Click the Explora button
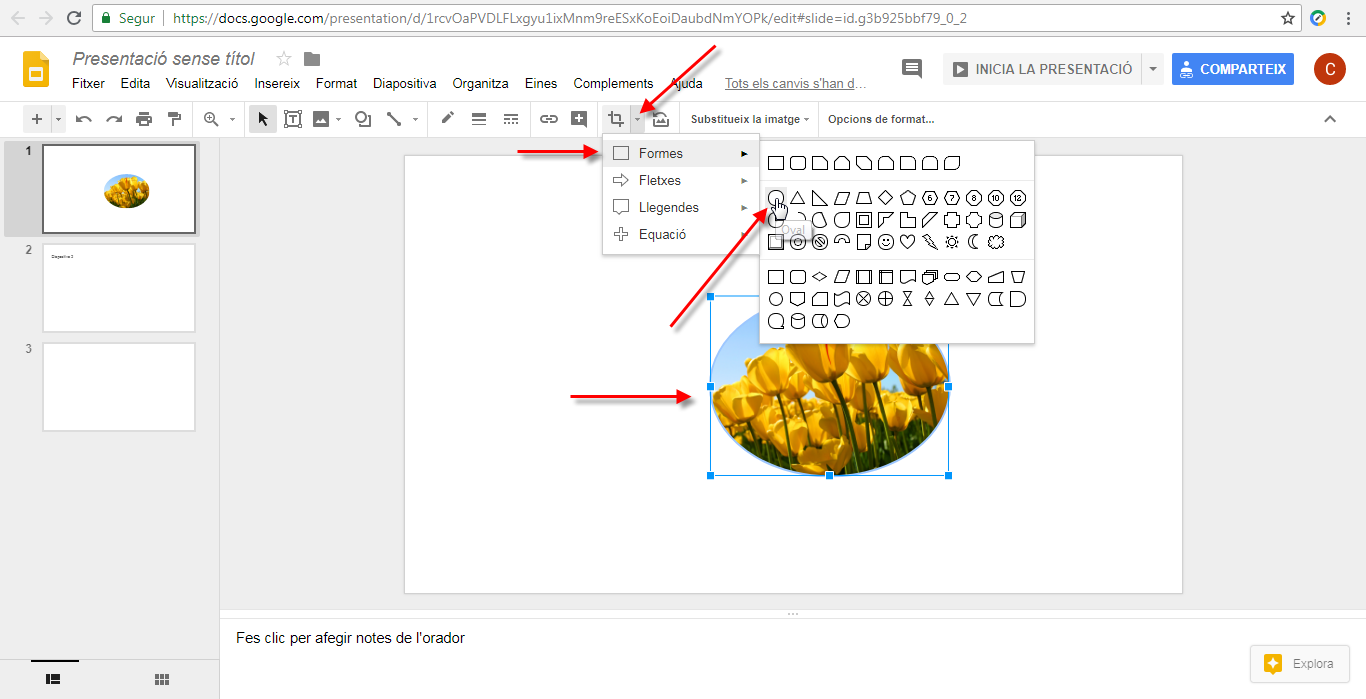The width and height of the screenshot is (1366, 699). click(1299, 663)
